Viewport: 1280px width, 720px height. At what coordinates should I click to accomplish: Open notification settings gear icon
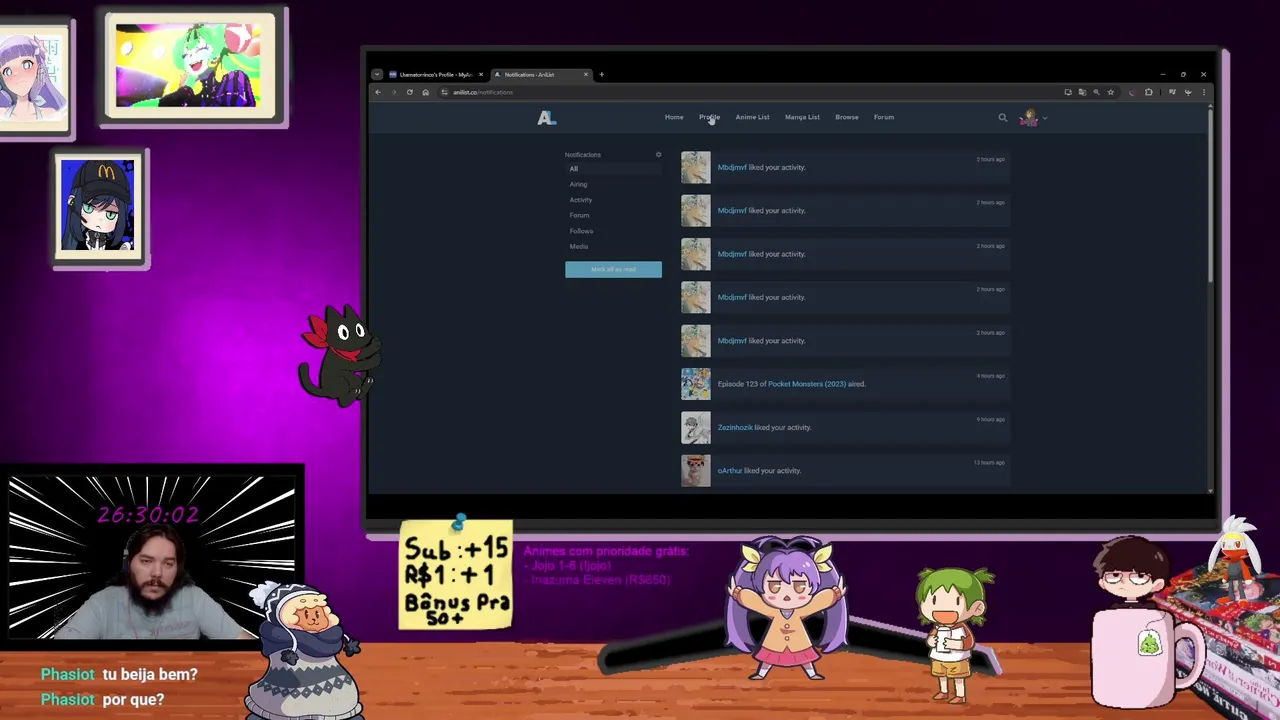coord(658,155)
